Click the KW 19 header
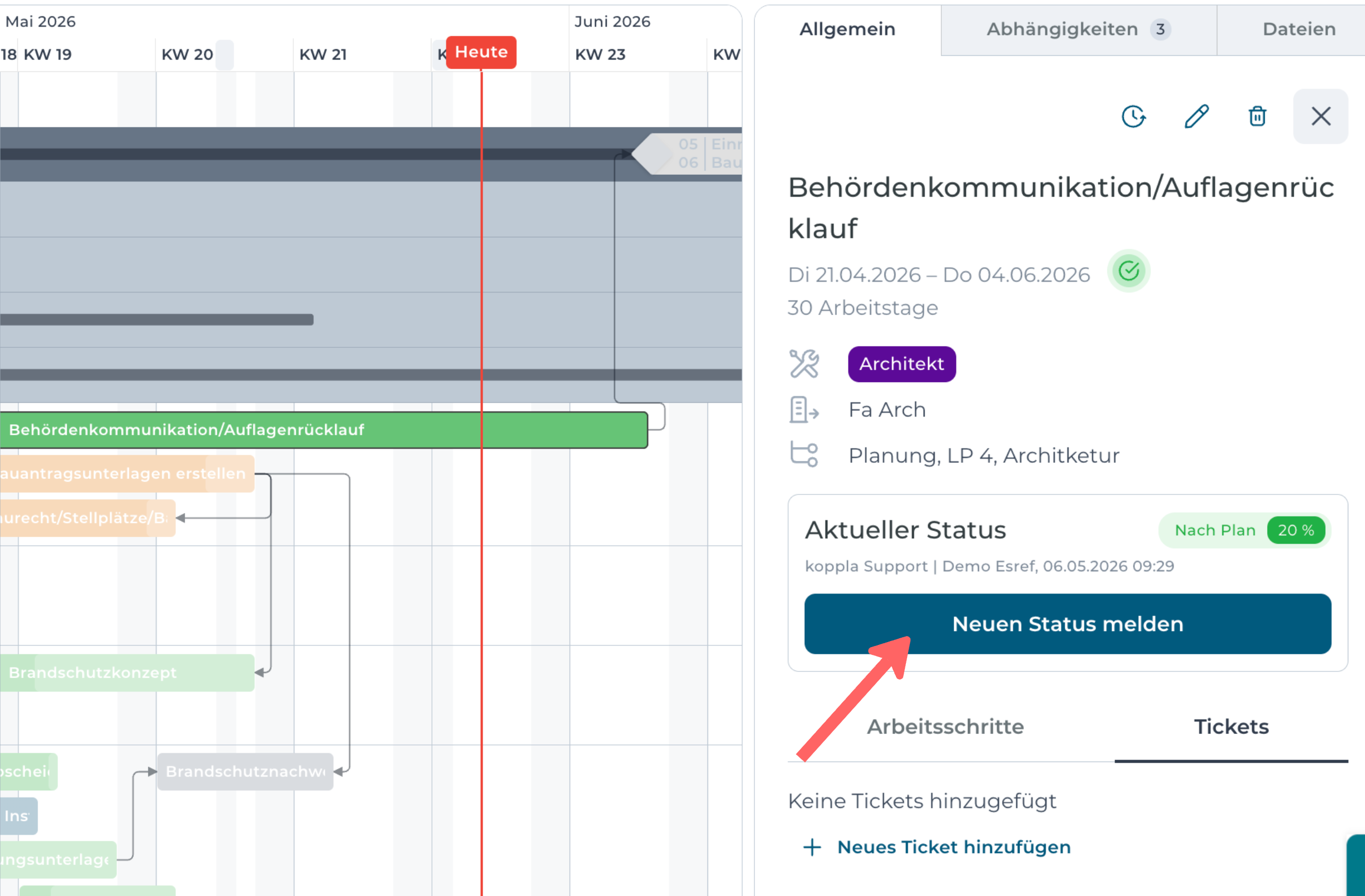The image size is (1365, 896). (x=48, y=55)
